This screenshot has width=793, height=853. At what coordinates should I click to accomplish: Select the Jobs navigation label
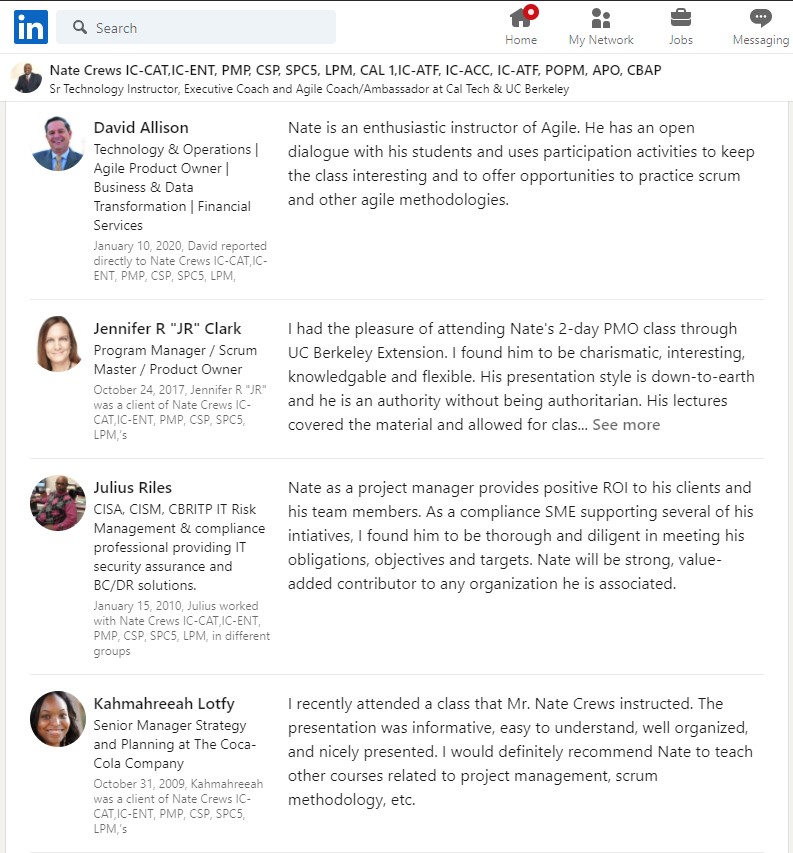point(680,40)
